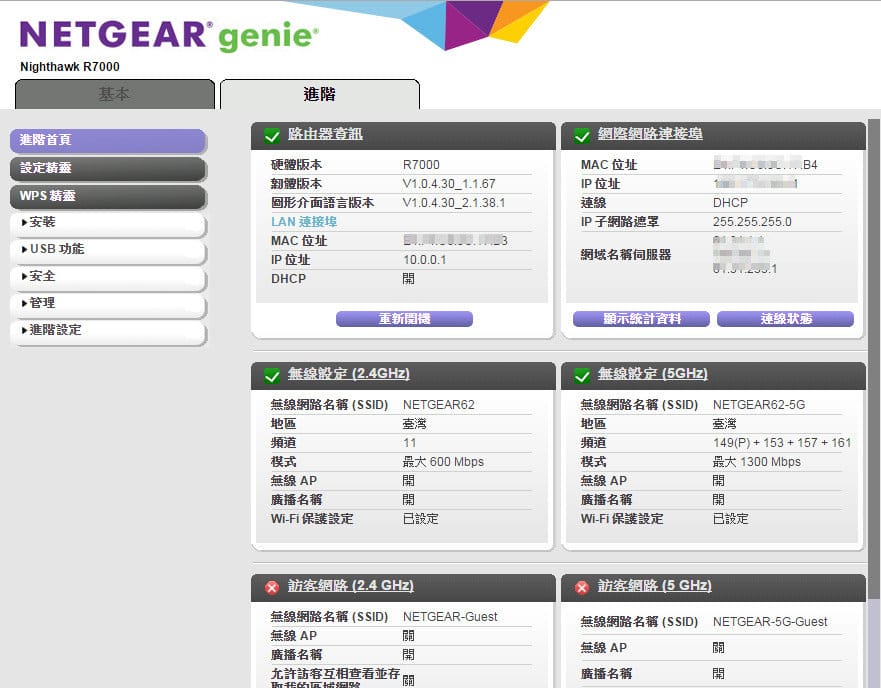
Task: Click the GUI language version V1.0.4.30_2.1.38.1
Action: click(x=454, y=203)
